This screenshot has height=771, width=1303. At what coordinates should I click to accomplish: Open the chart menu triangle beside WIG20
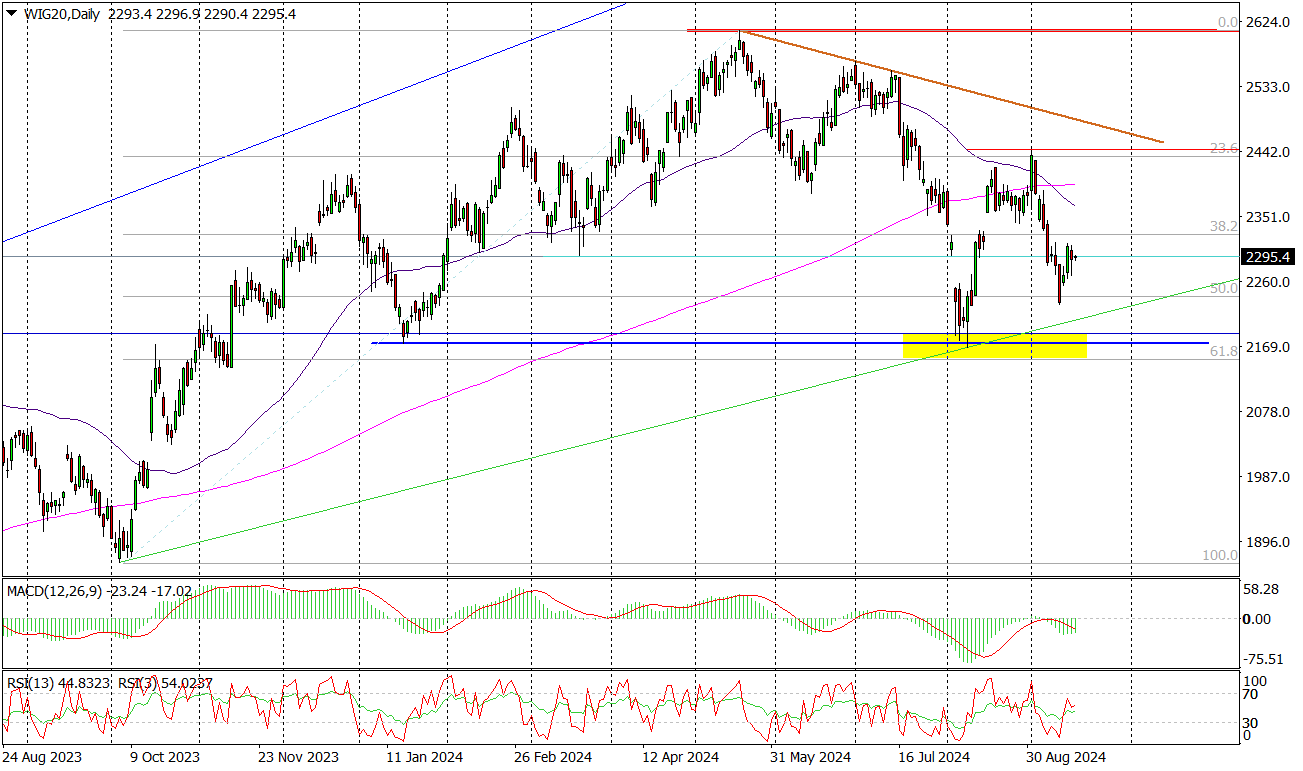click(11, 14)
